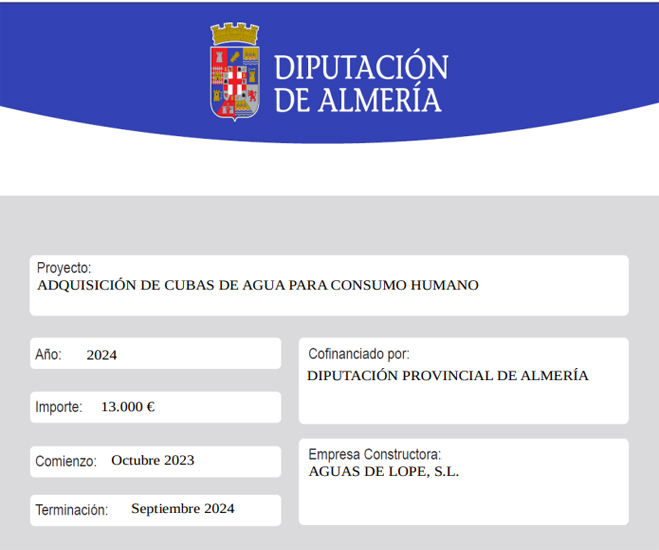This screenshot has width=659, height=550.
Task: Select the end date Septiembre 2024
Action: pos(183,508)
